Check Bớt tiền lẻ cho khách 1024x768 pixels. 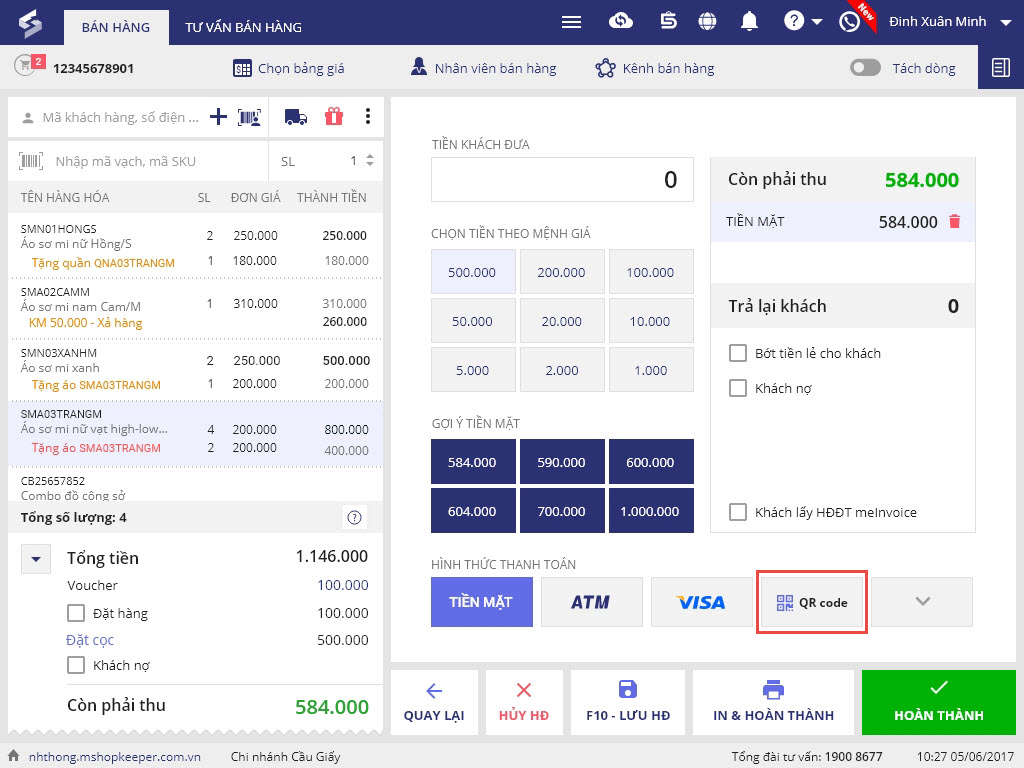[737, 353]
